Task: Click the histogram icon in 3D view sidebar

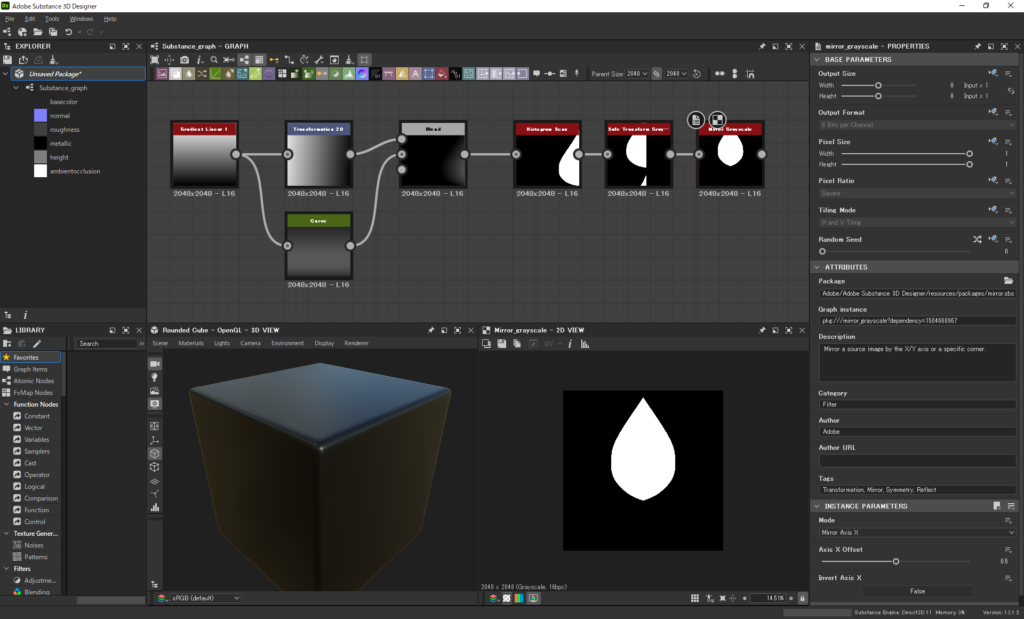Action: [155, 507]
